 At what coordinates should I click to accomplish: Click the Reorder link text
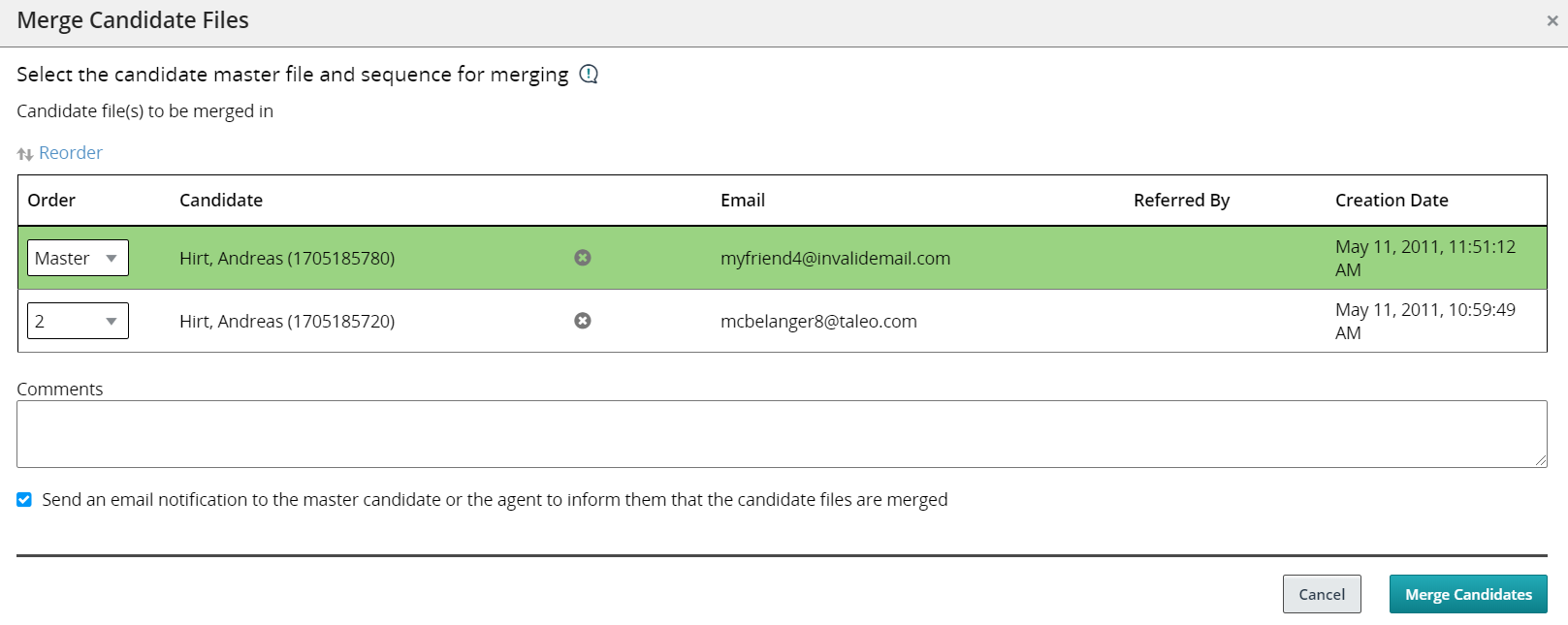71,153
